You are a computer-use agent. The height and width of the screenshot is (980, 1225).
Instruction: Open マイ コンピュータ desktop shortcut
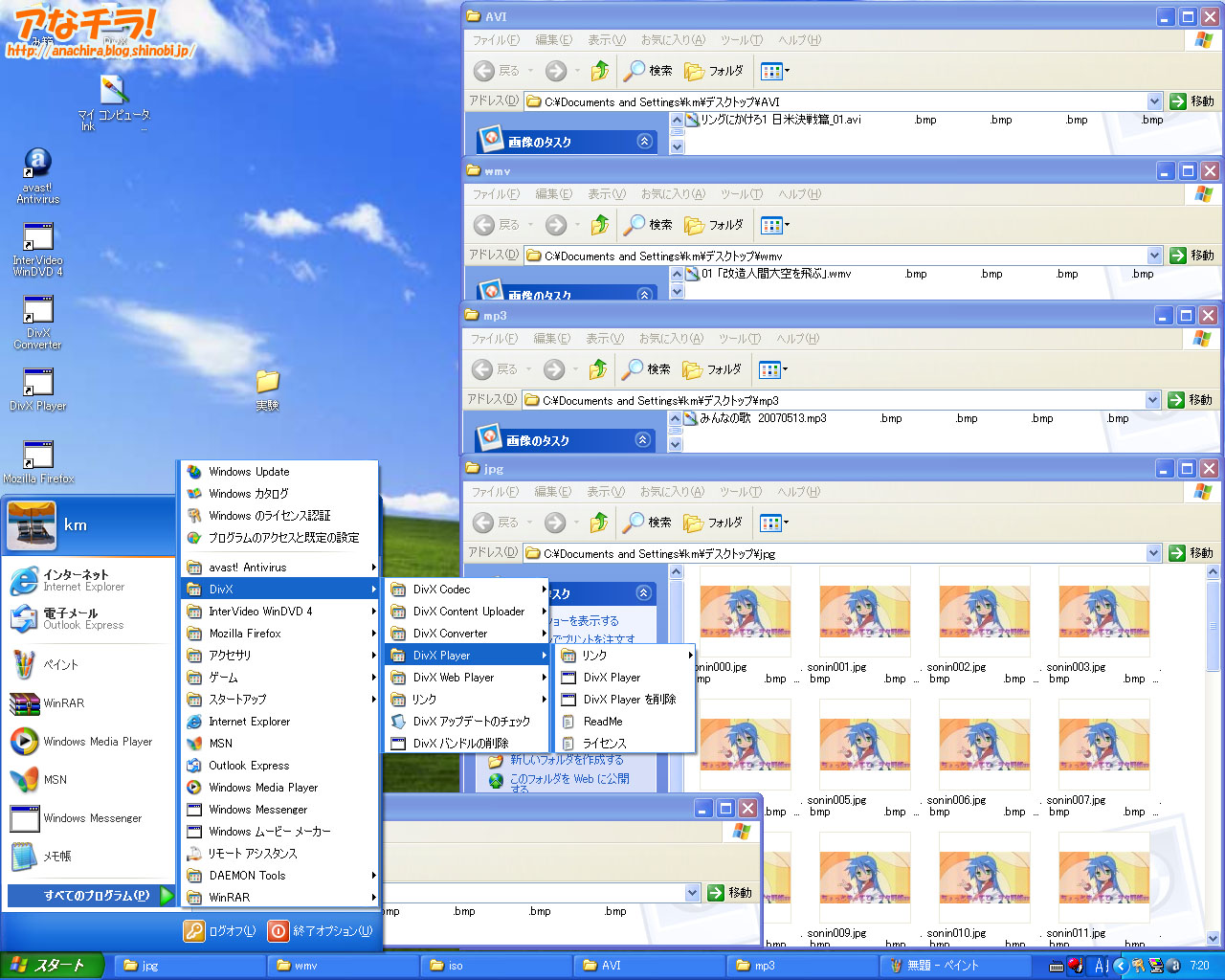[x=113, y=103]
